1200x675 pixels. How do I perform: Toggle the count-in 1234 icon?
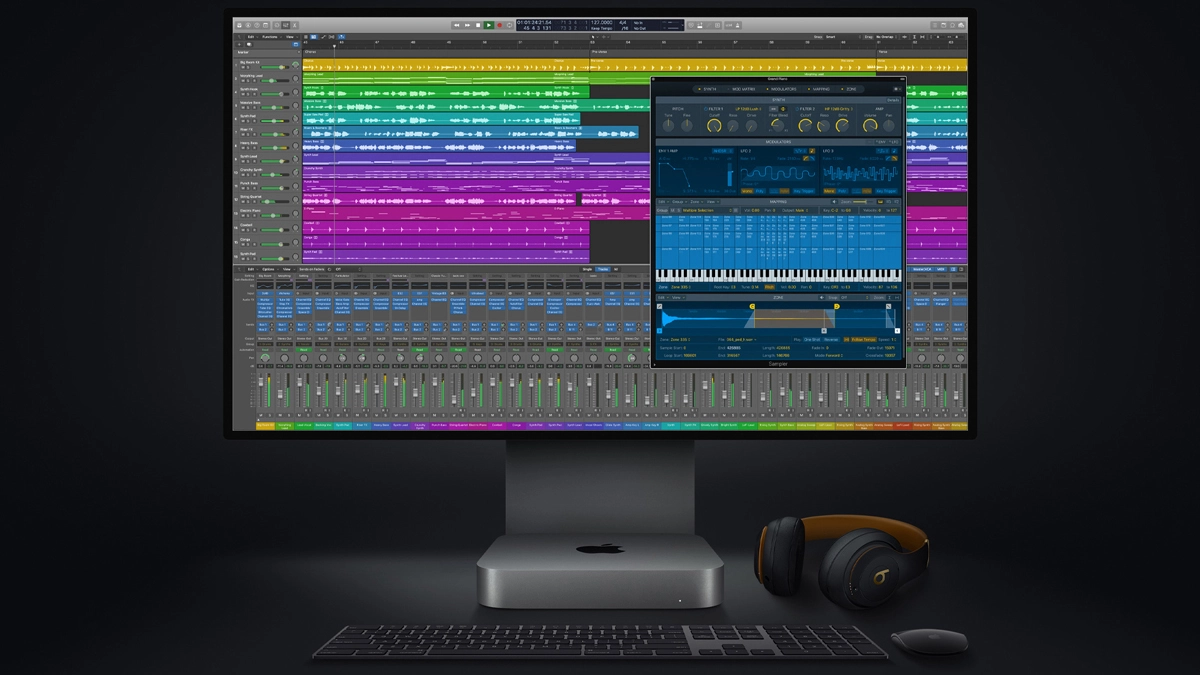pyautogui.click(x=729, y=25)
